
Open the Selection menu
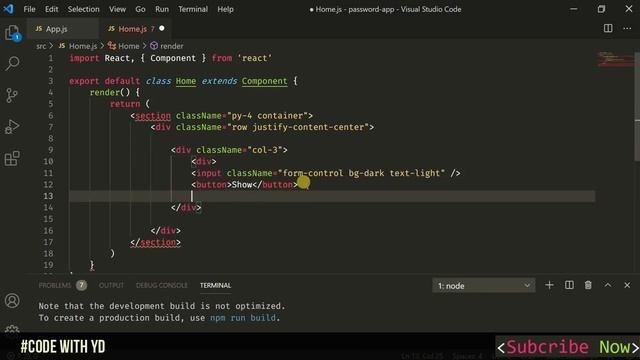83,9
